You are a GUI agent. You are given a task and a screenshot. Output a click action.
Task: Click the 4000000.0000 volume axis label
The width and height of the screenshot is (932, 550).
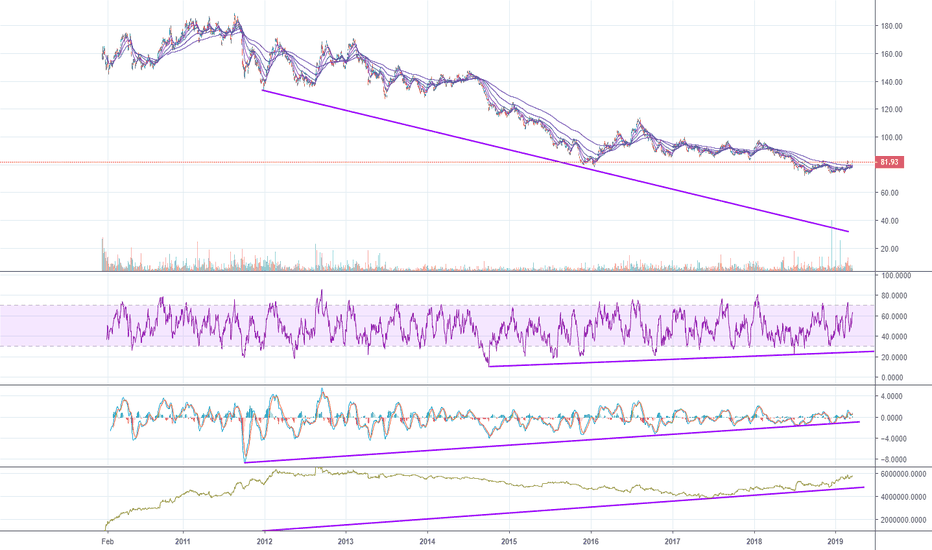[x=903, y=497]
